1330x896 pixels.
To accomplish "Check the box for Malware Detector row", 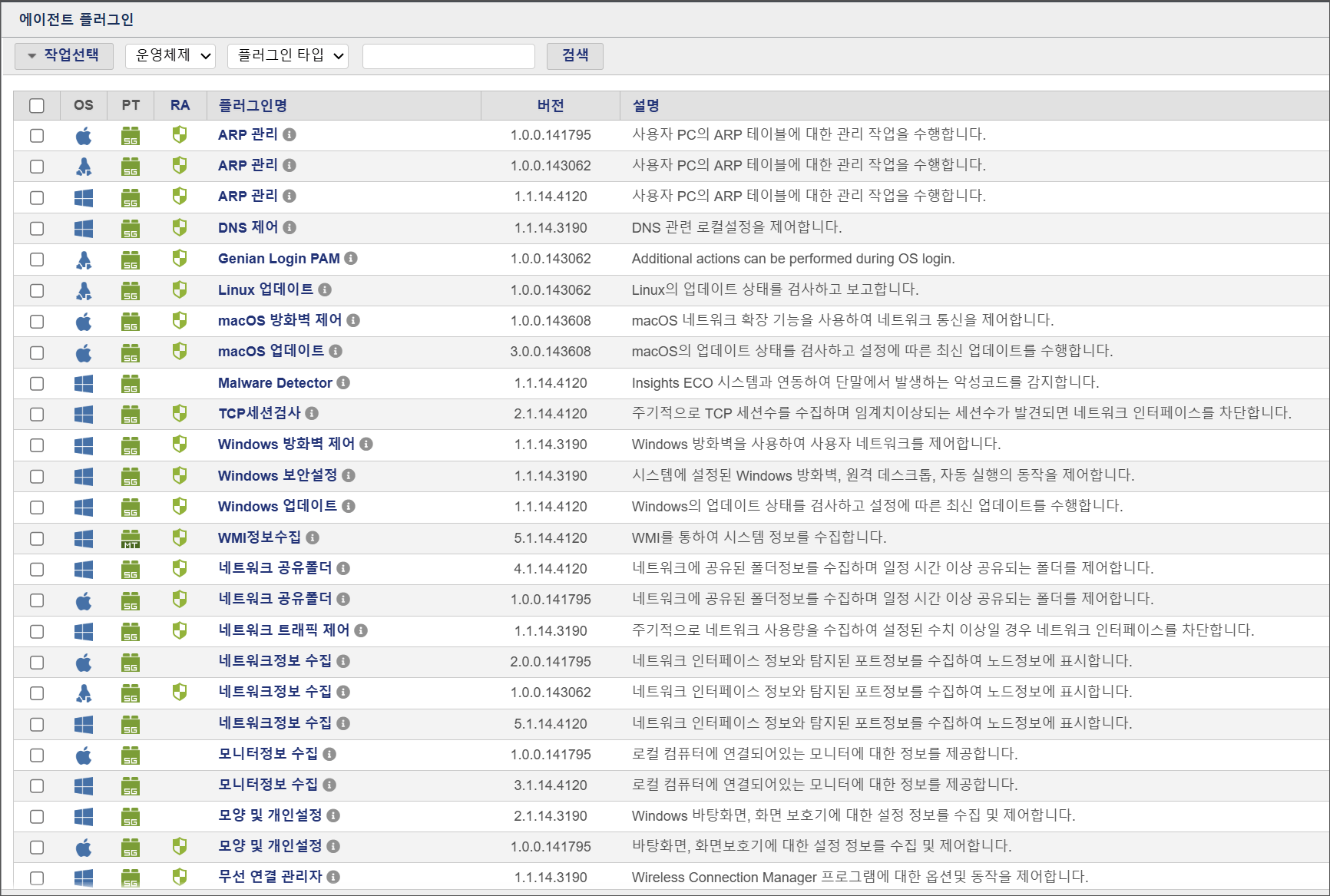I will tap(37, 383).
